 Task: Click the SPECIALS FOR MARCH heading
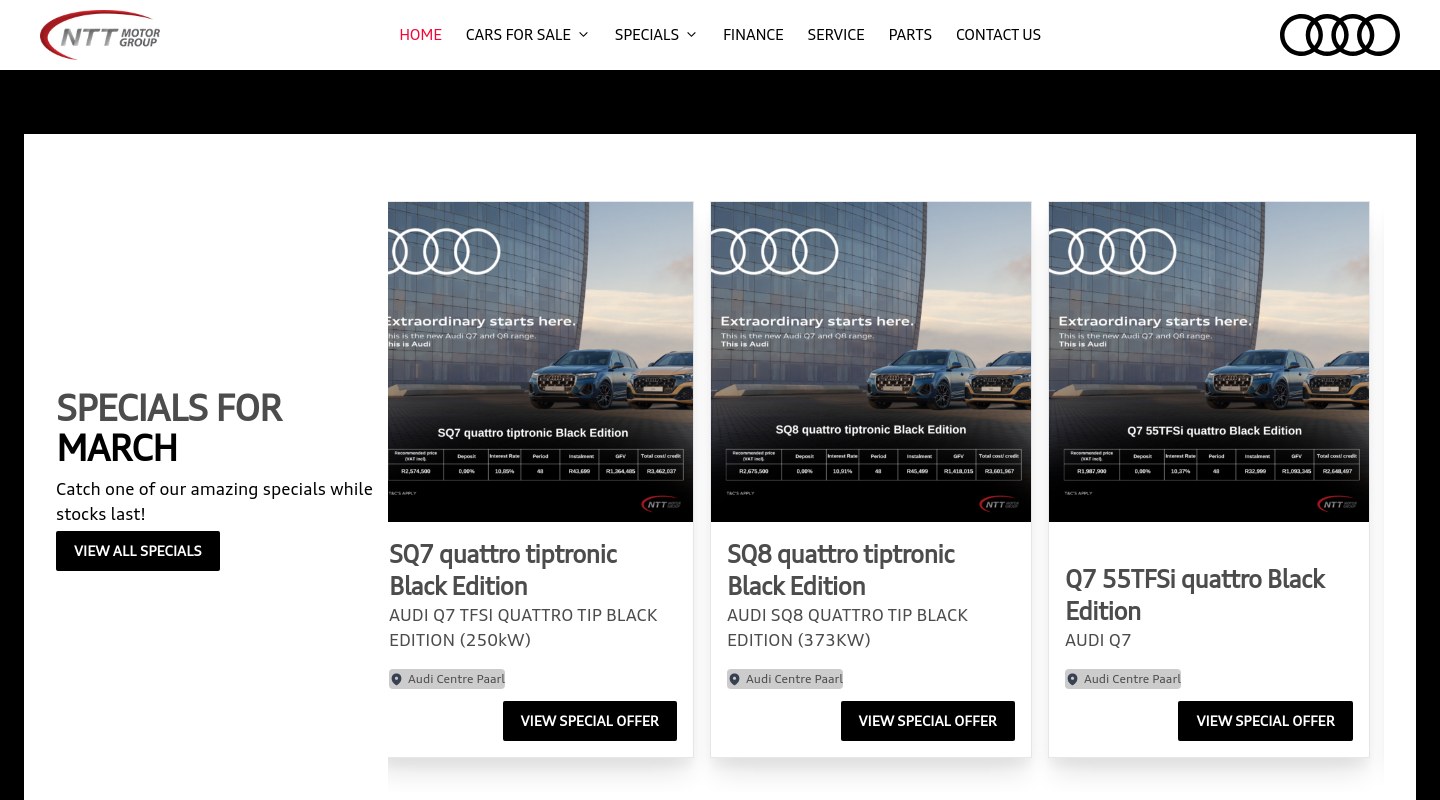[x=169, y=428]
